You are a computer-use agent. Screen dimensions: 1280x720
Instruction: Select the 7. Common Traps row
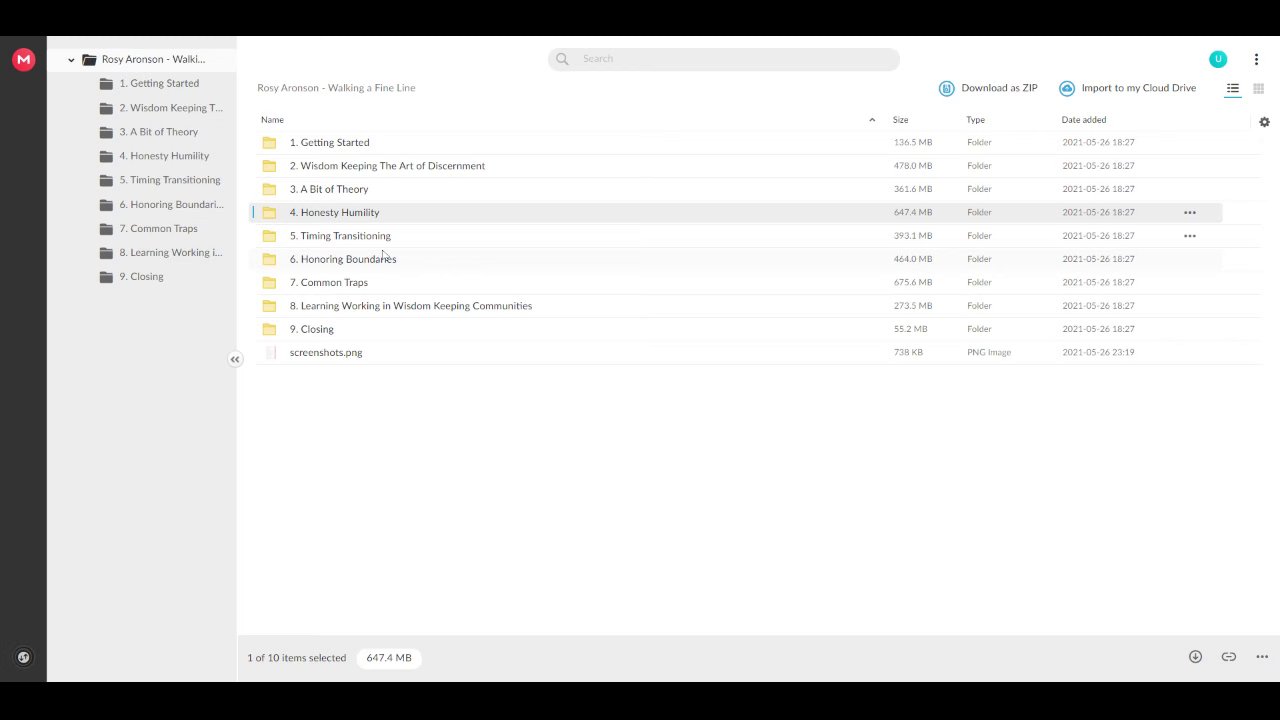click(735, 283)
